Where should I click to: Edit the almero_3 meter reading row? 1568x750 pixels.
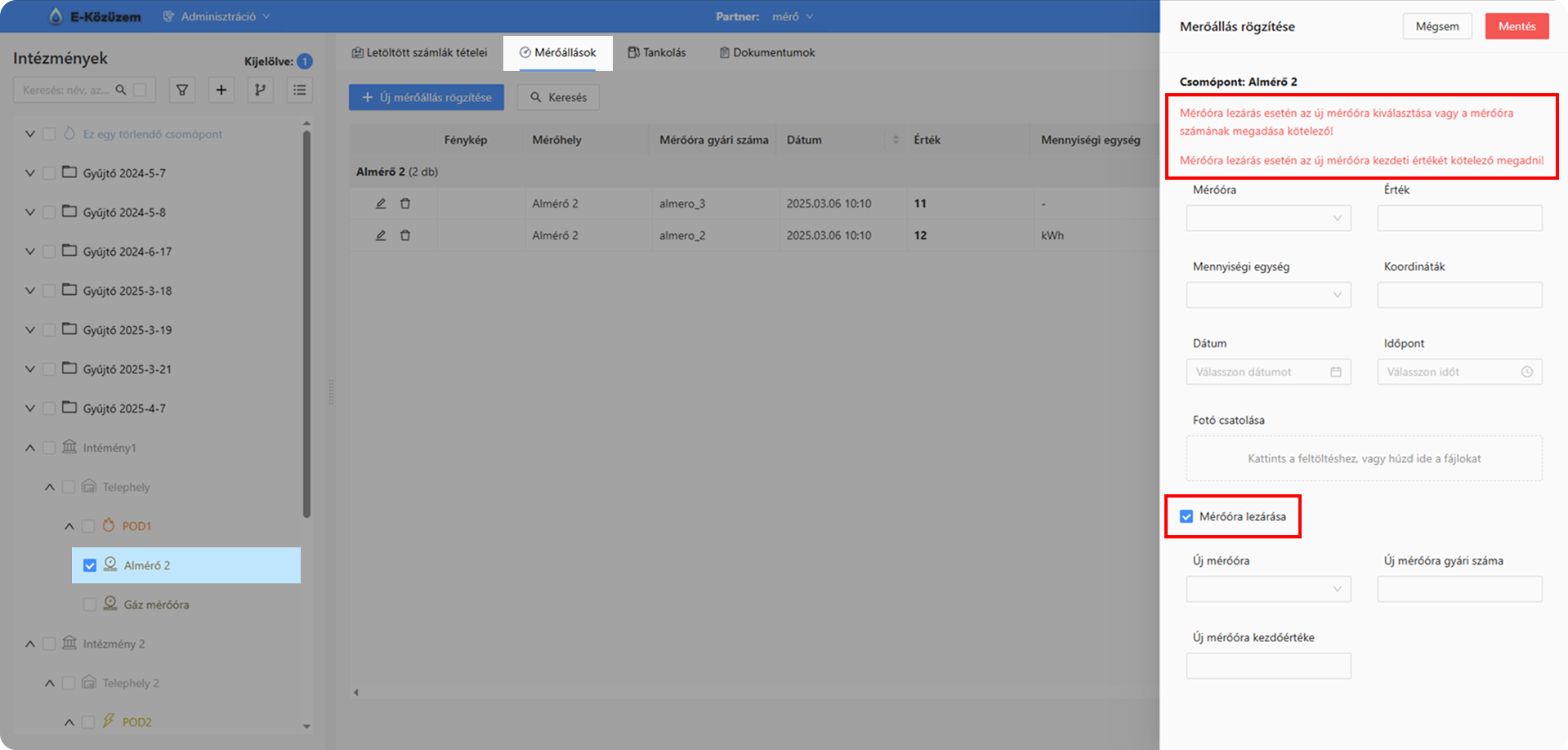pyautogui.click(x=381, y=203)
